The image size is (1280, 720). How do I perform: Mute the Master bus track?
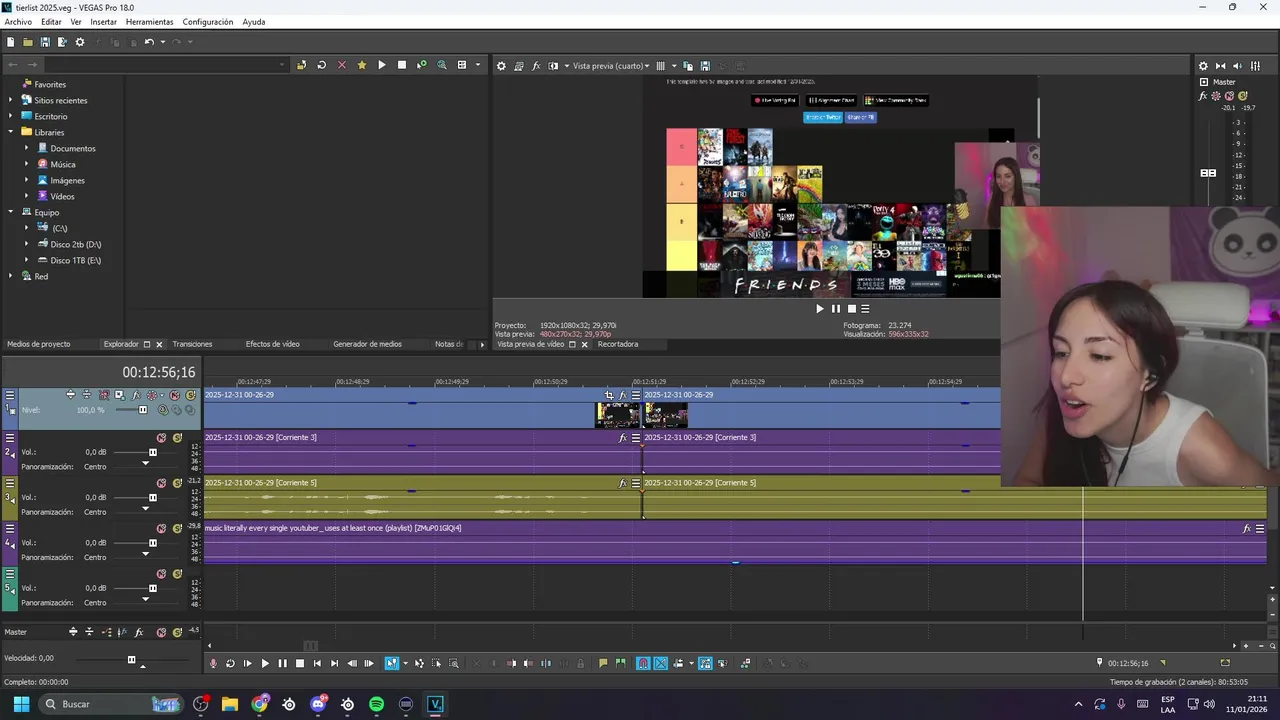[161, 632]
